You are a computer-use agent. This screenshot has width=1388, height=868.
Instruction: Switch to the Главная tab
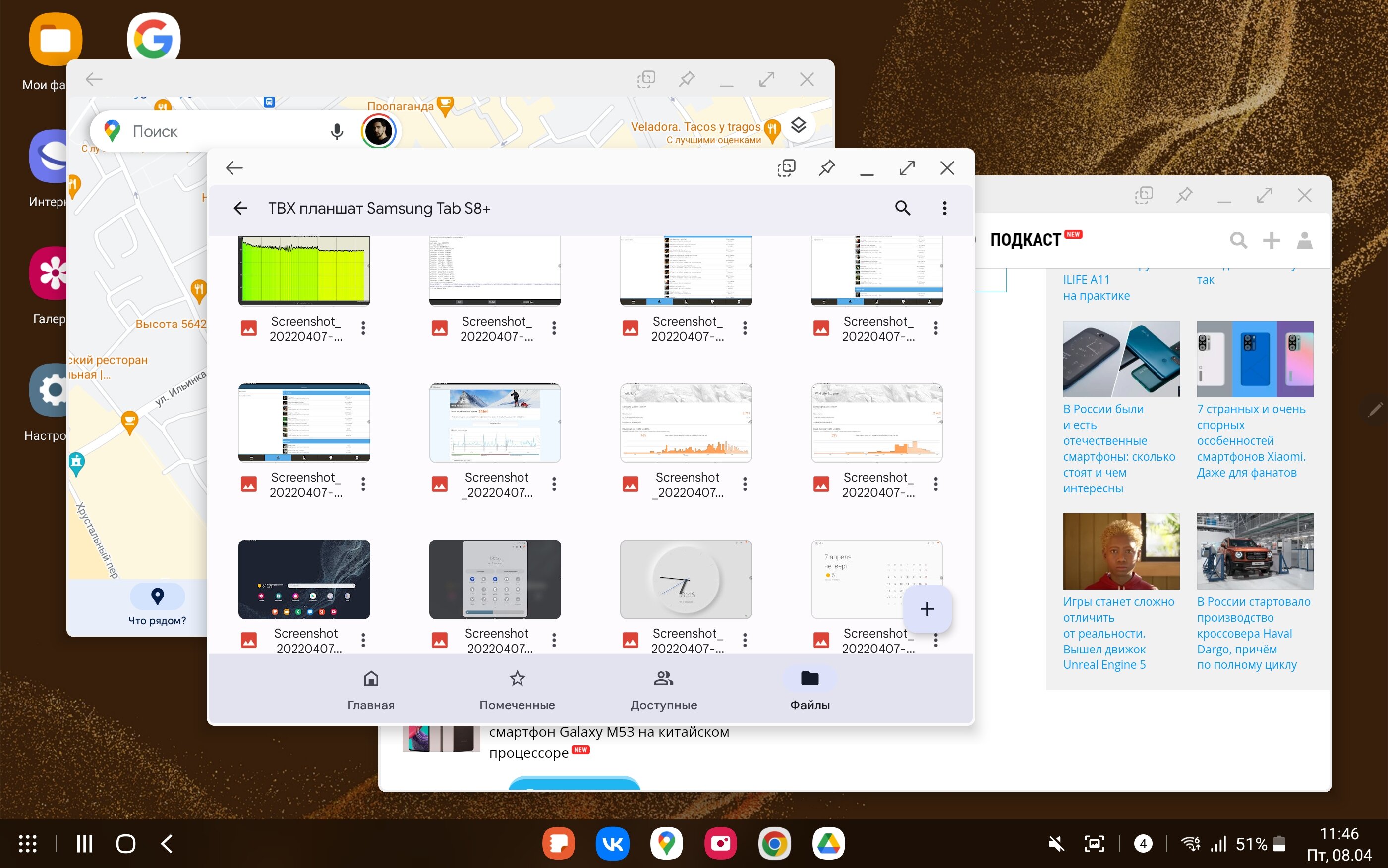(x=371, y=690)
